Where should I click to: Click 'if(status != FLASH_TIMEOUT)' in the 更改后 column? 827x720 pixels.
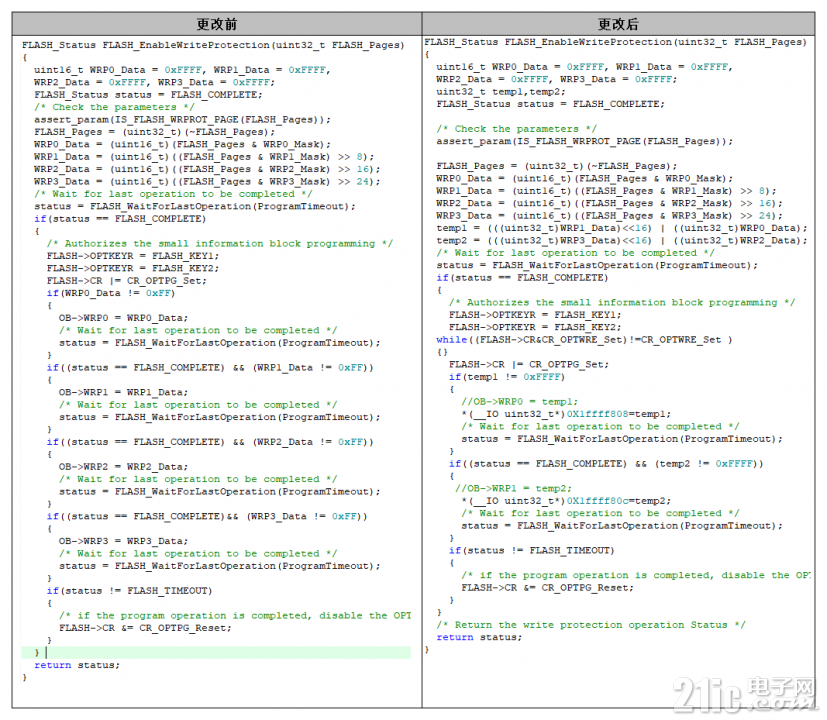(532, 551)
